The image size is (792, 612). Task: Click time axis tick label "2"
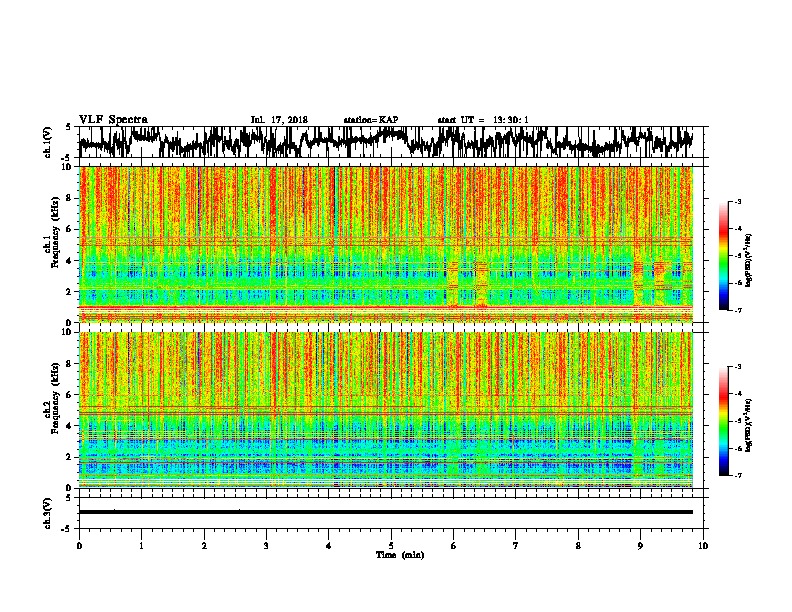pyautogui.click(x=204, y=546)
